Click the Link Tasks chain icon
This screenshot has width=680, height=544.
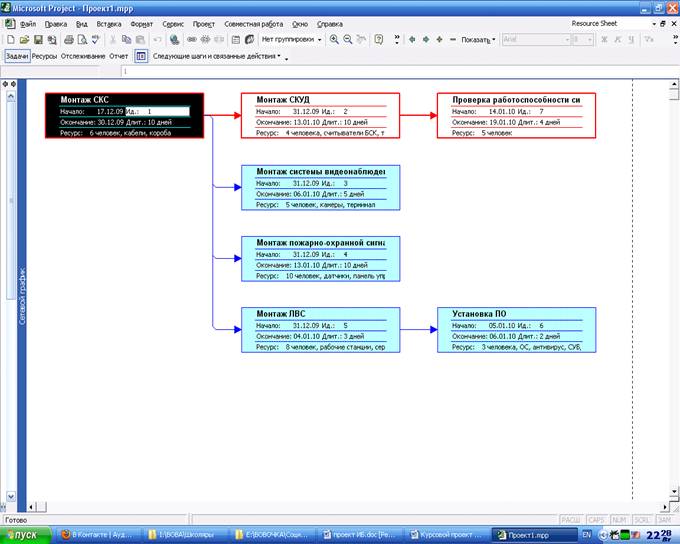coord(192,39)
